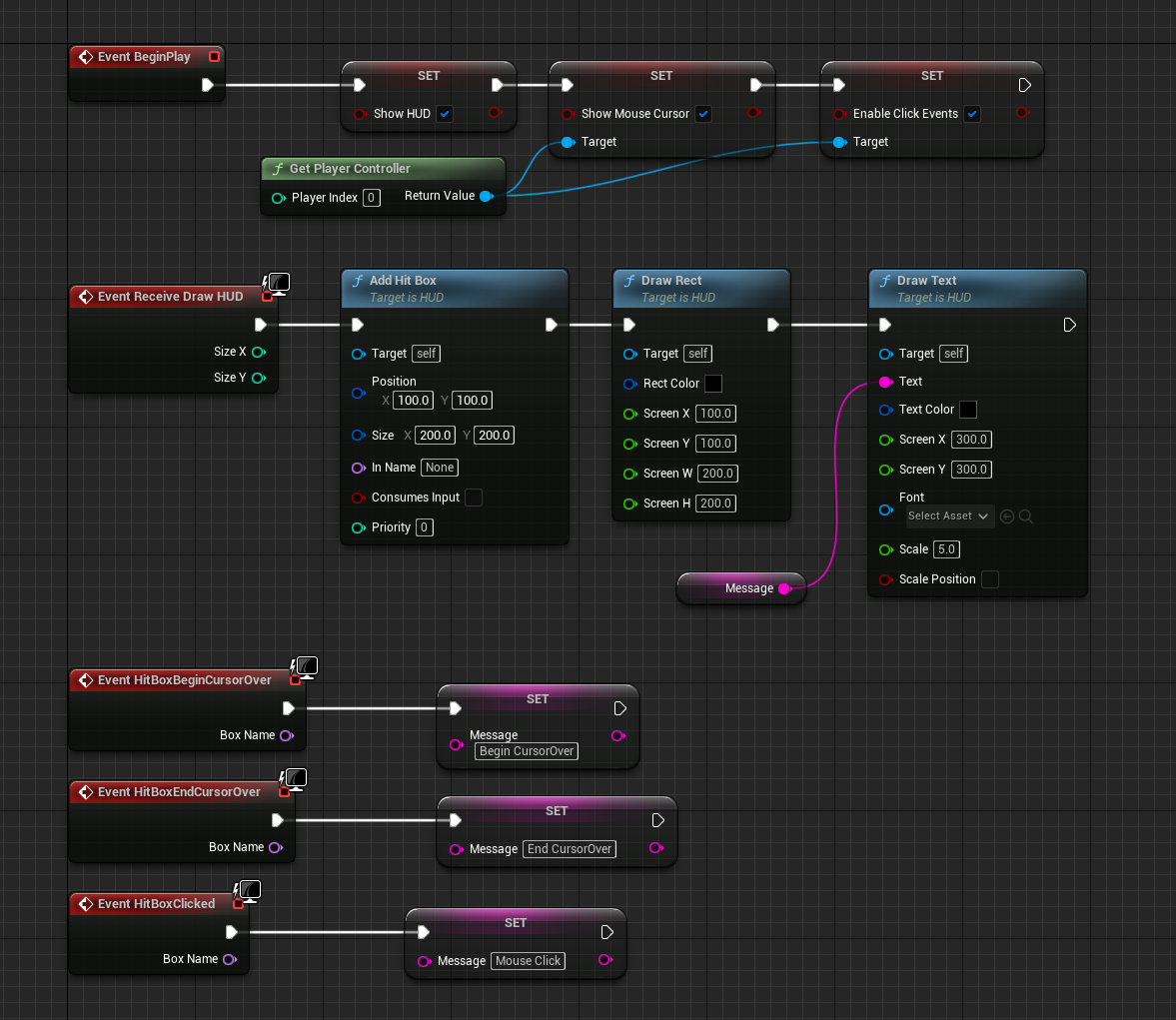The width and height of the screenshot is (1176, 1020).
Task: Enable the Consumes Input checkbox
Action: click(474, 498)
